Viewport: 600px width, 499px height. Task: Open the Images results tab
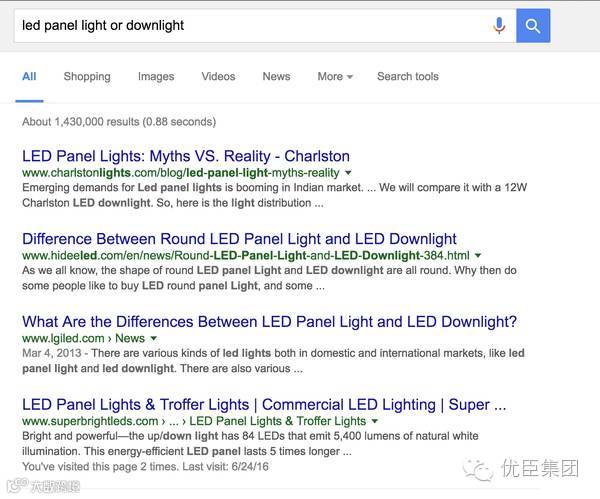(x=156, y=77)
